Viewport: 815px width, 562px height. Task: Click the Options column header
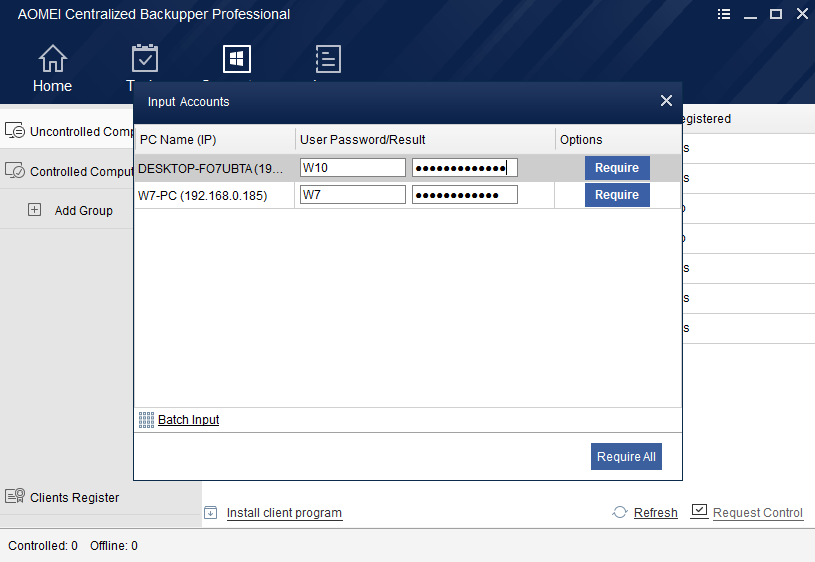point(581,140)
